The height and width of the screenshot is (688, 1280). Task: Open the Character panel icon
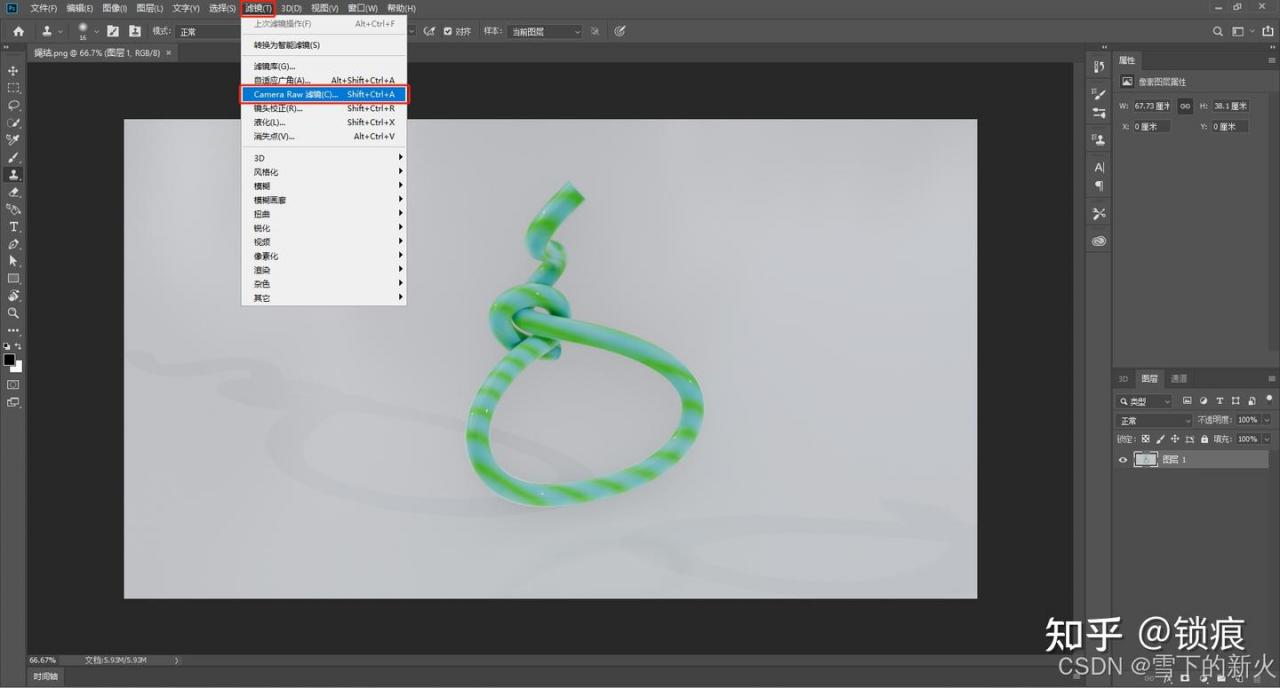(1099, 167)
